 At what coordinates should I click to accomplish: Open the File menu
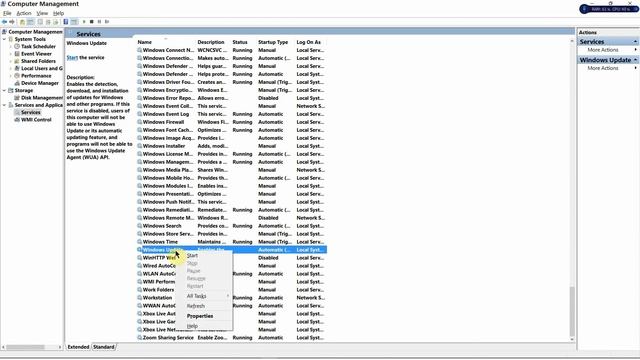tap(7, 13)
